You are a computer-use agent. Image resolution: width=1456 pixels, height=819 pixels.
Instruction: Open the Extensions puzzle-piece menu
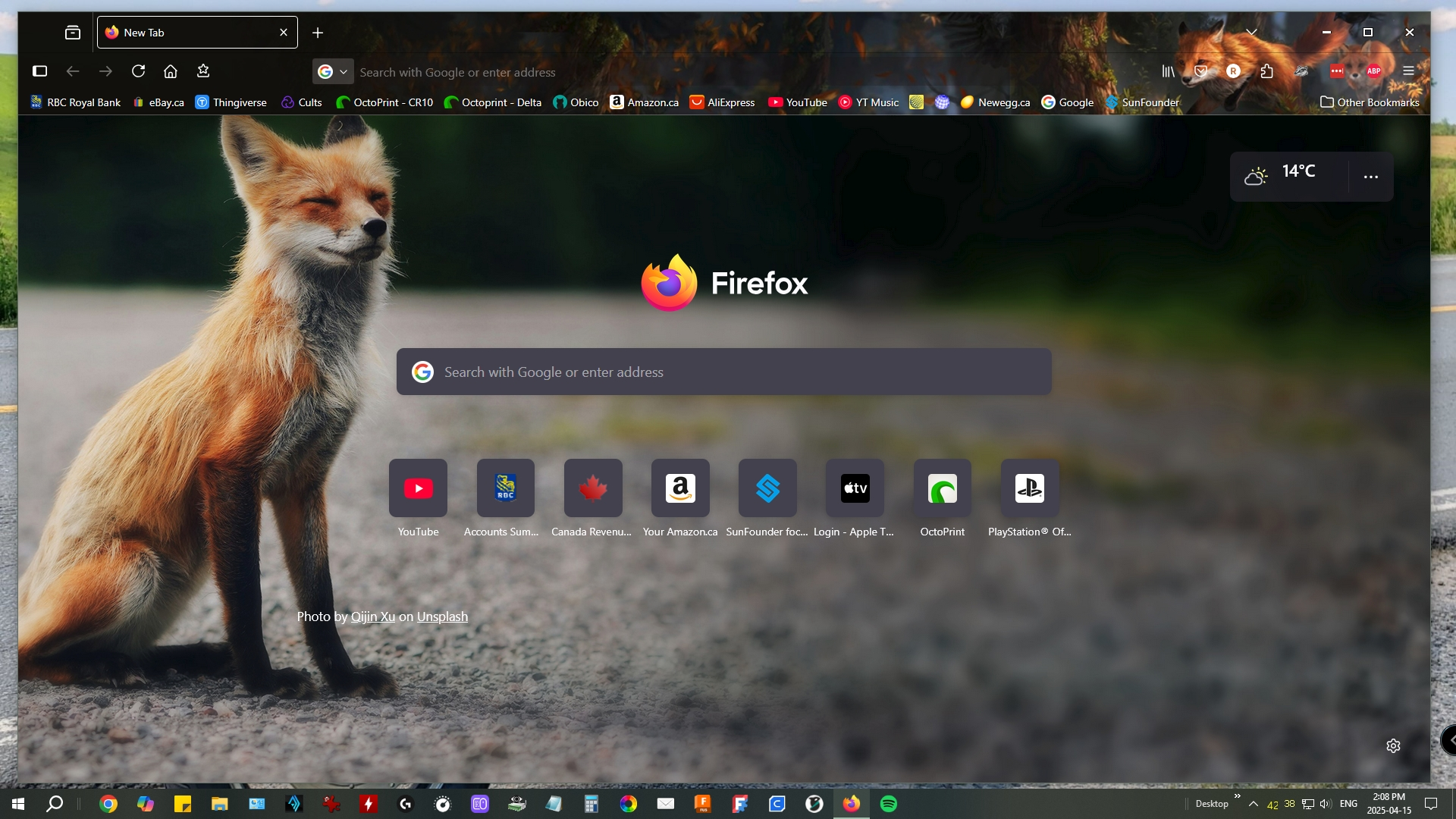pos(1266,71)
